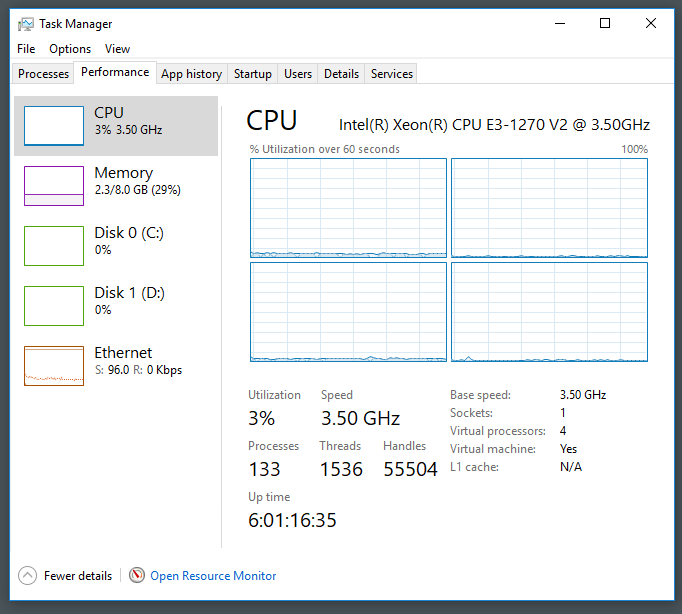The height and width of the screenshot is (614, 682).
Task: Switch to the App history tab
Action: coord(191,73)
